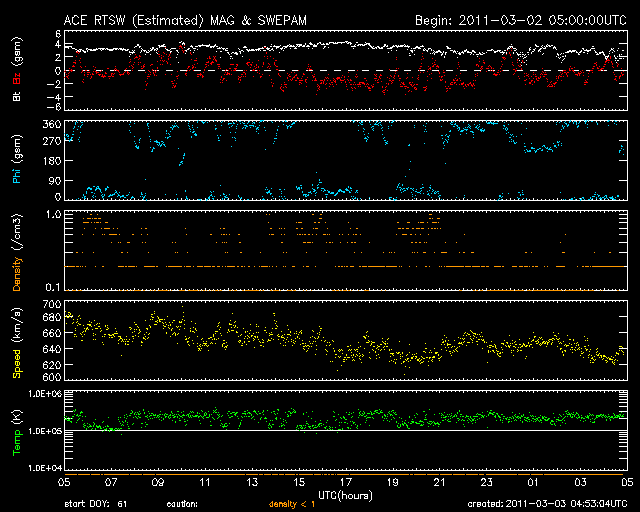640x512 pixels.
Task: Click the Begin date timestamp text
Action: (520, 20)
